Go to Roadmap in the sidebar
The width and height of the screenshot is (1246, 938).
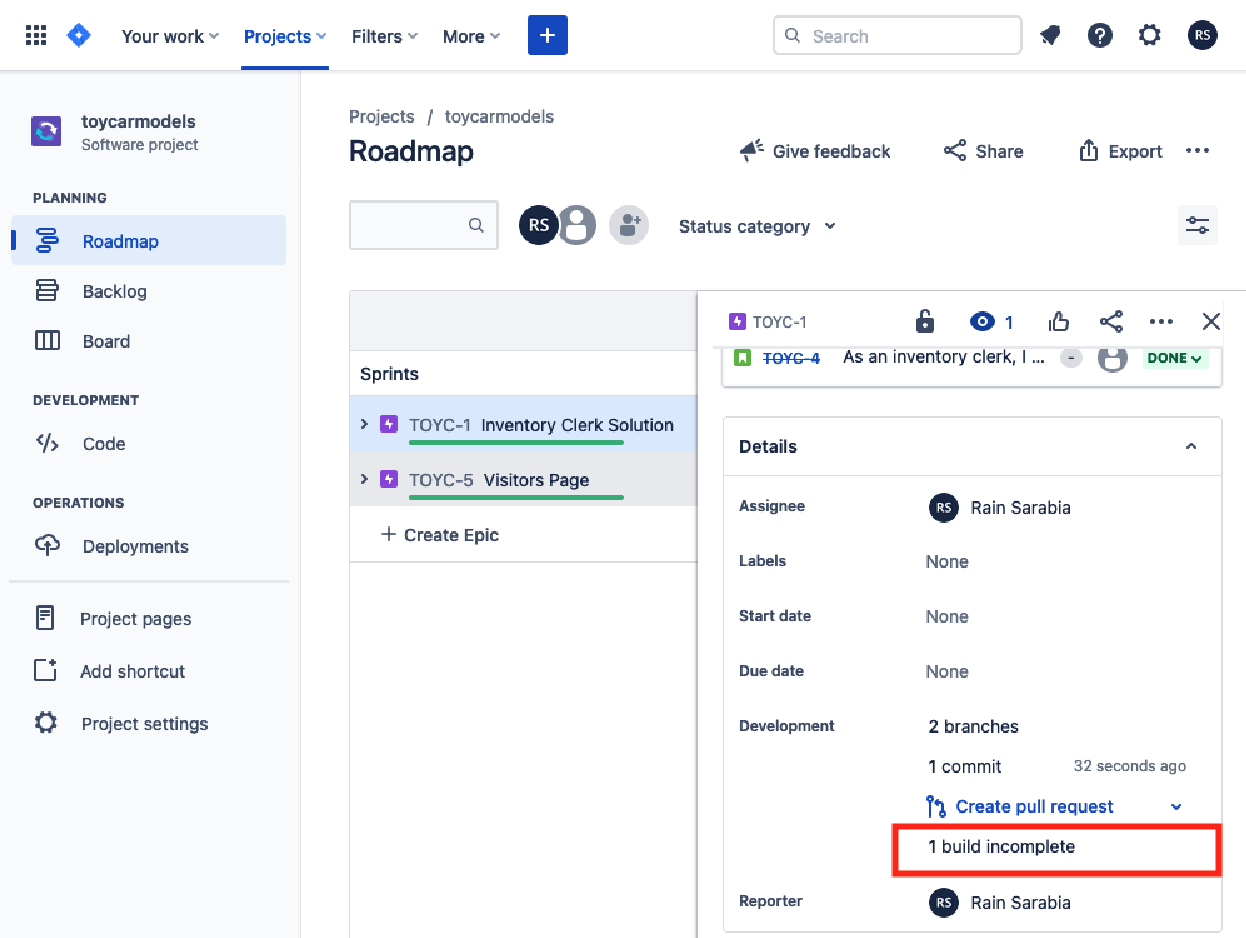click(x=148, y=241)
